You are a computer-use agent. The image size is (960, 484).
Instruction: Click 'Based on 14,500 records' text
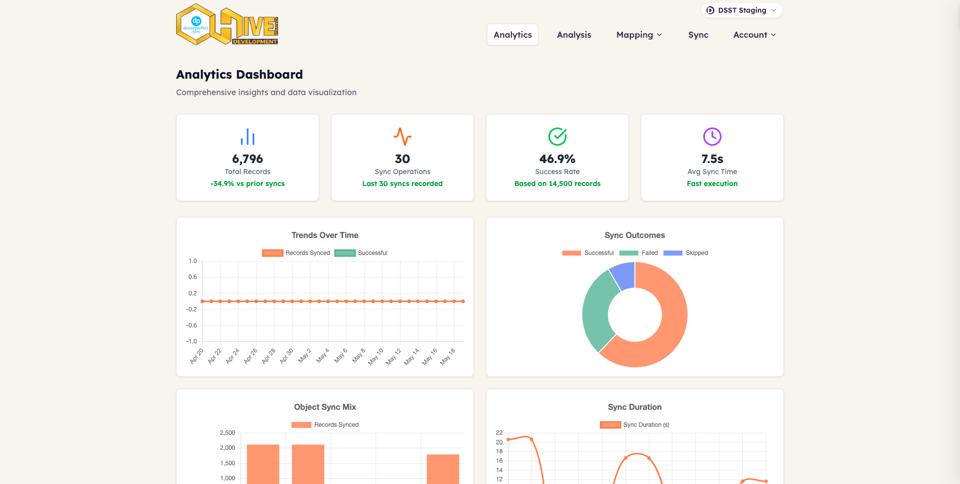[x=557, y=184]
